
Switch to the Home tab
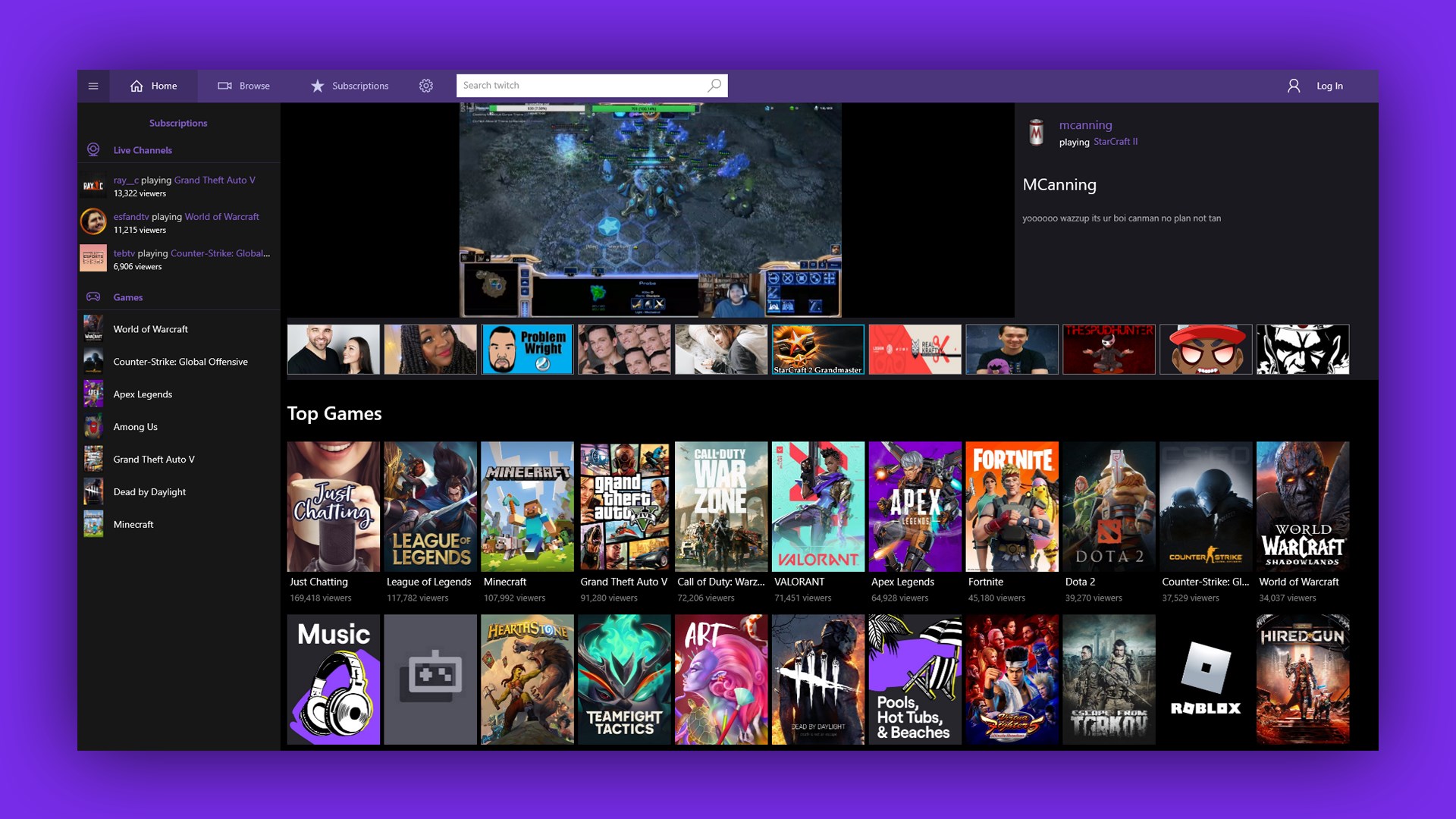point(153,86)
